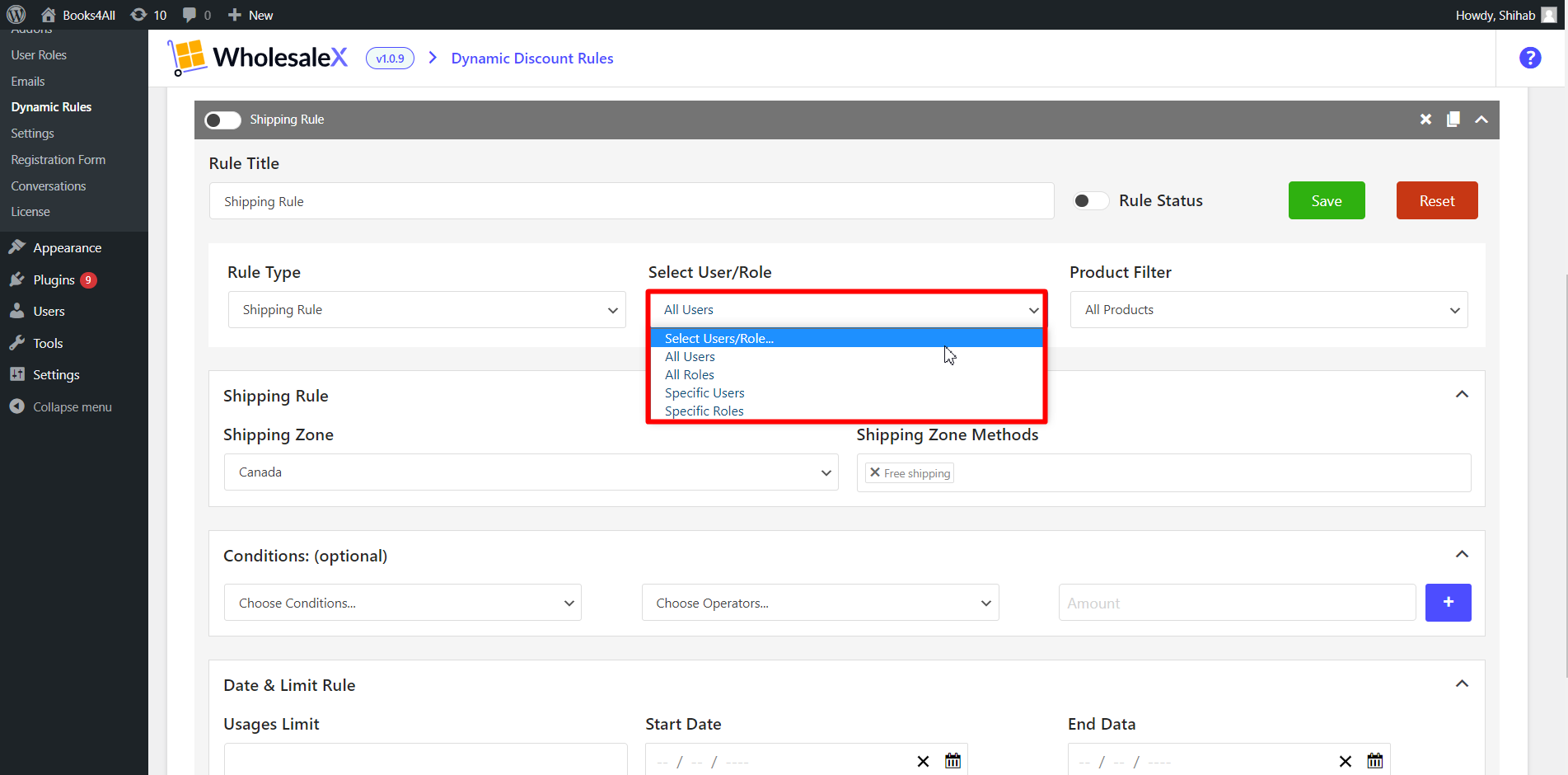The width and height of the screenshot is (1568, 775).
Task: Delete the Shipping Rule with the X icon
Action: click(1425, 120)
